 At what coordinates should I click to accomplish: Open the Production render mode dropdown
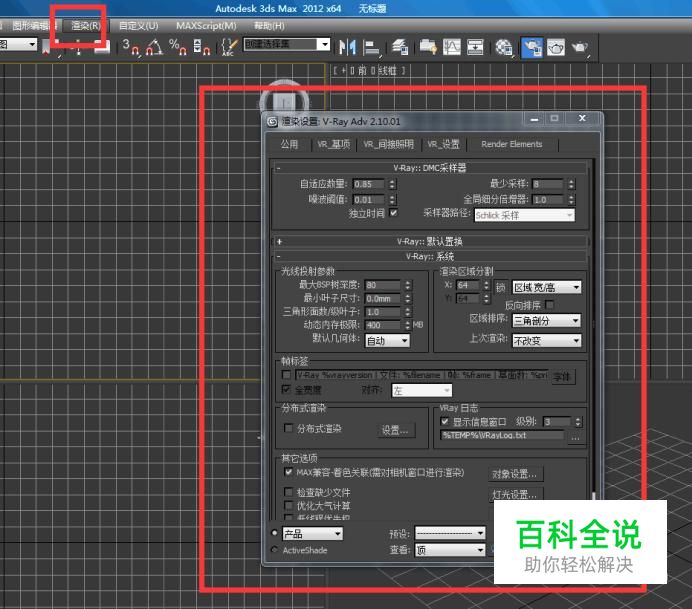(312, 534)
